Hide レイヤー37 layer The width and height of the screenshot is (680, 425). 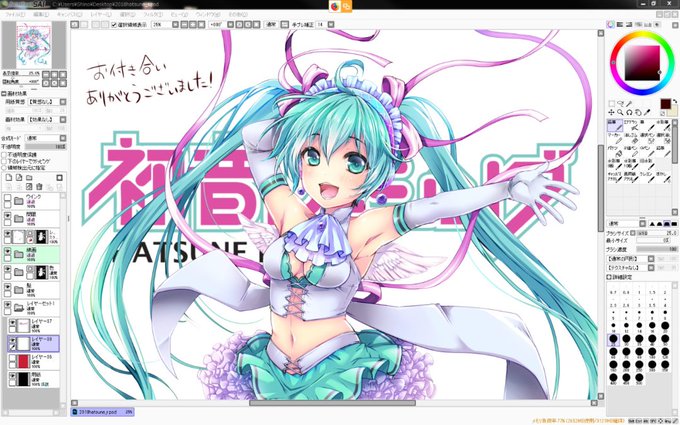(x=12, y=323)
